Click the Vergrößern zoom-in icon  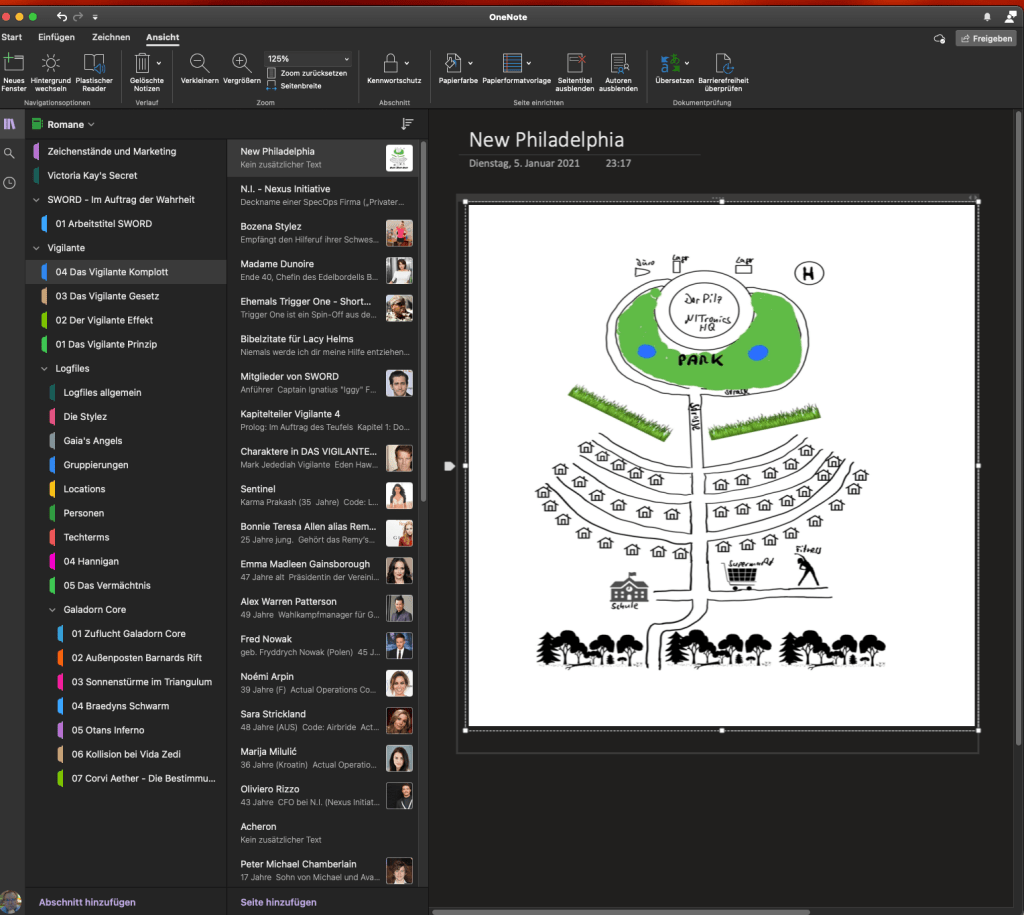[241, 64]
